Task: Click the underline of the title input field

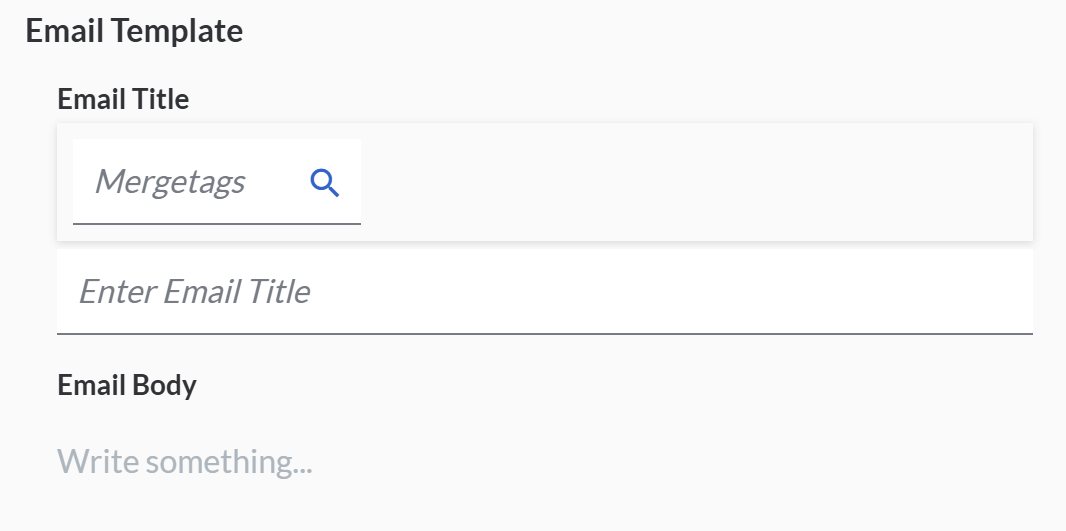Action: 544,332
